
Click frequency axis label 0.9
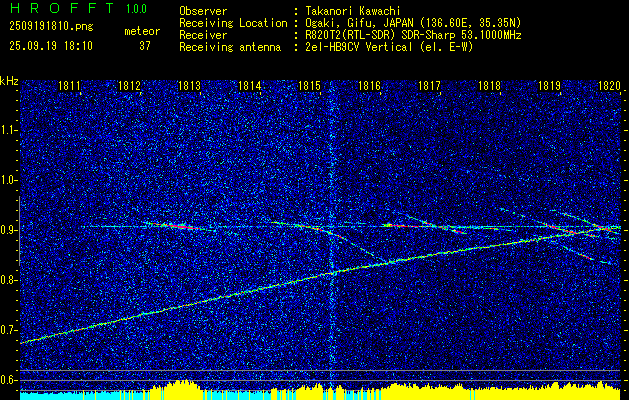9,230
